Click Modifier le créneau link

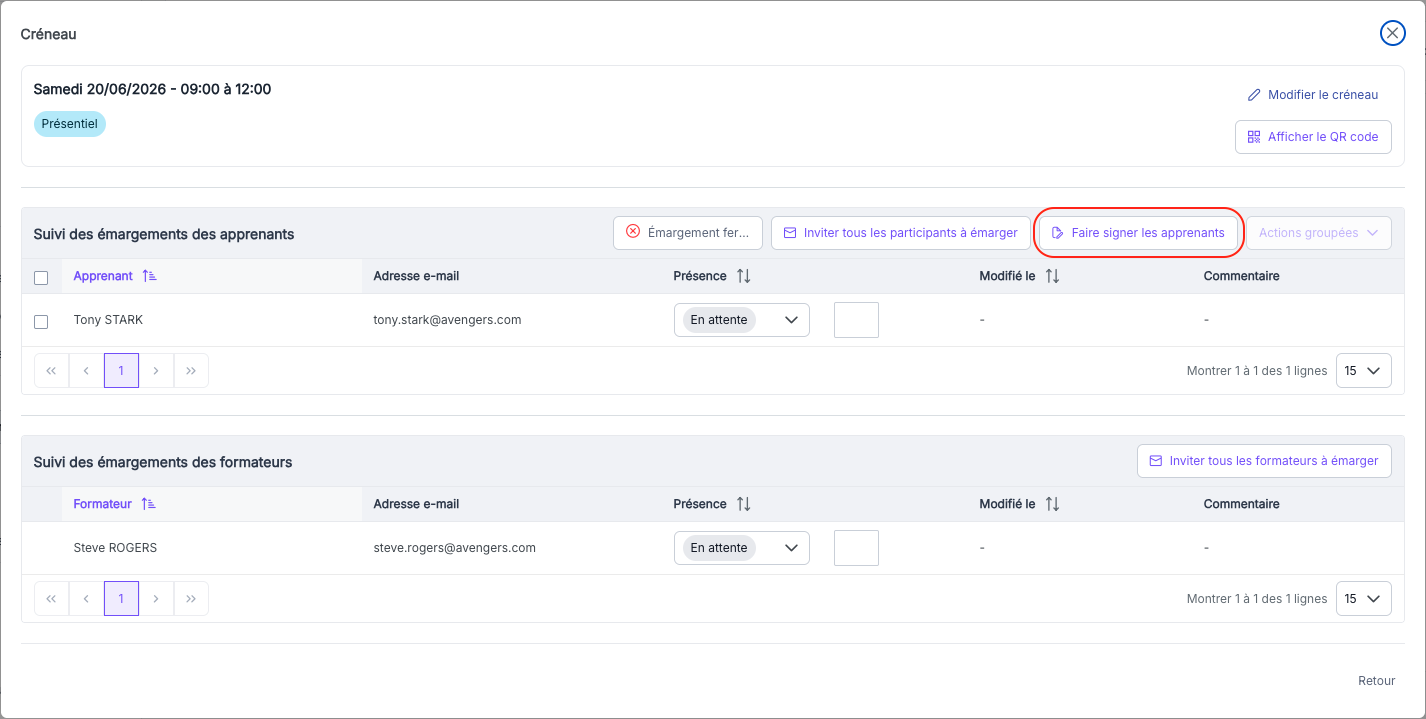[x=1313, y=95]
